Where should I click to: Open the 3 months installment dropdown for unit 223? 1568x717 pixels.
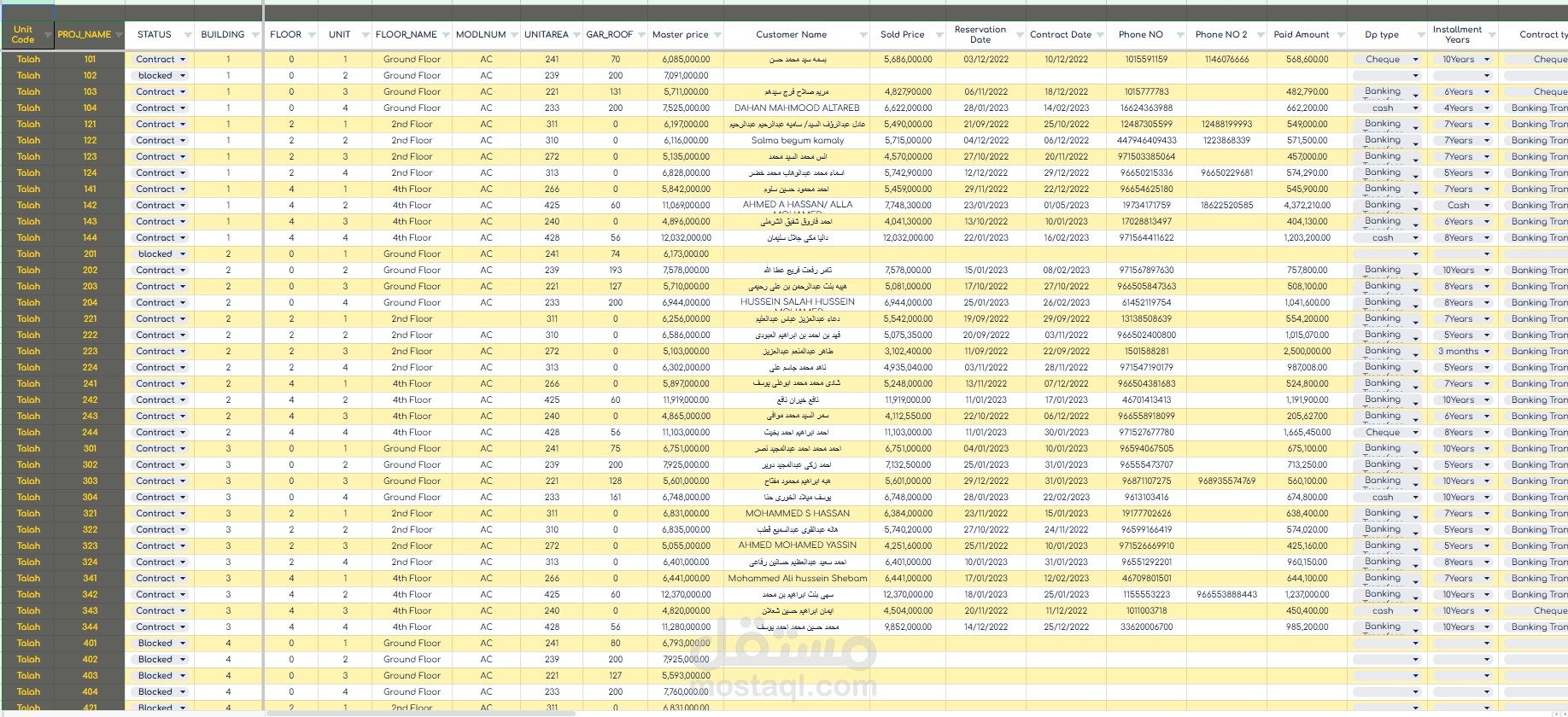[x=1486, y=352]
